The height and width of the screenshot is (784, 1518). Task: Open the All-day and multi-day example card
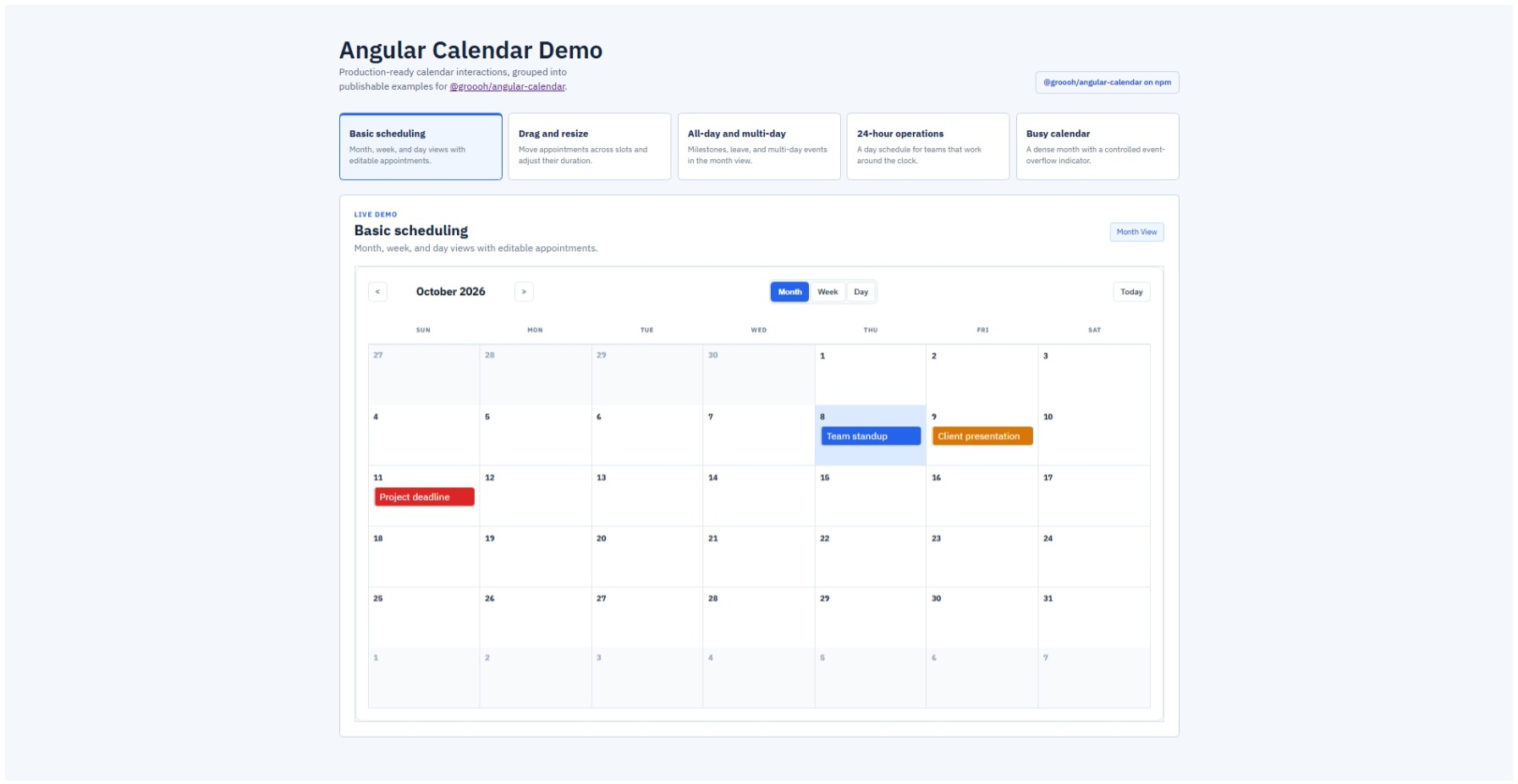click(759, 146)
